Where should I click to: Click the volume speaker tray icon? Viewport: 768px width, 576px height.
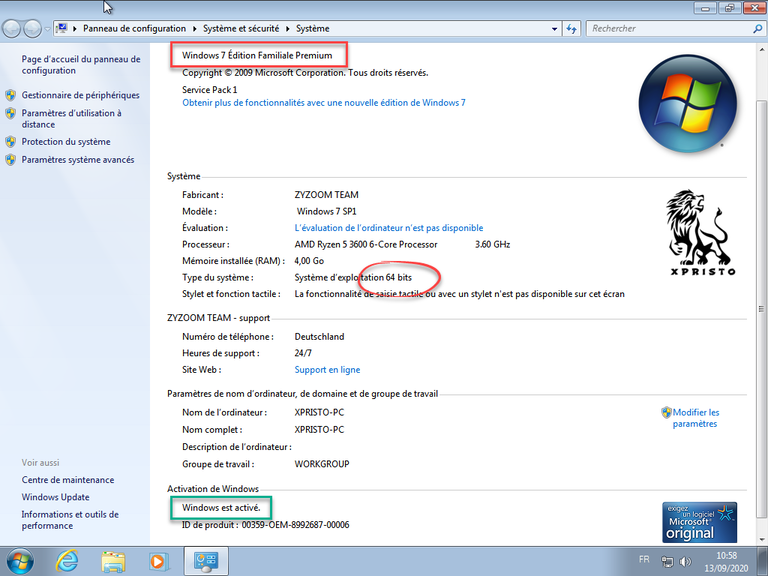pyautogui.click(x=685, y=561)
